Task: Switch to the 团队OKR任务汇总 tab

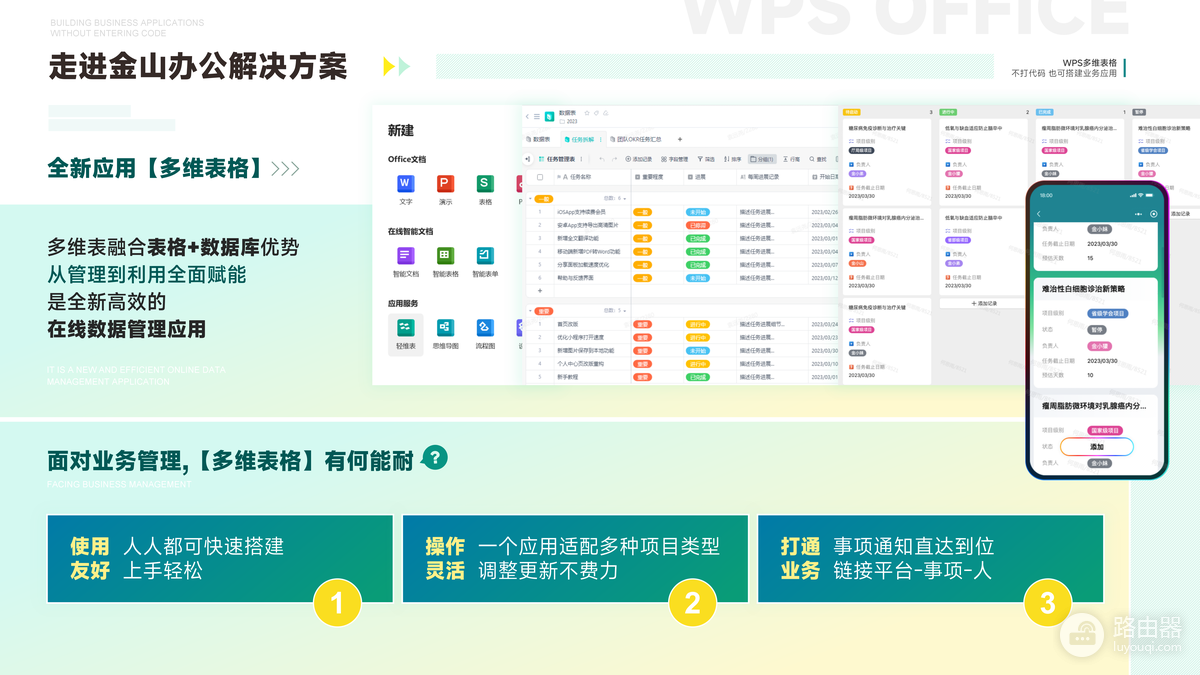Action: pyautogui.click(x=637, y=139)
